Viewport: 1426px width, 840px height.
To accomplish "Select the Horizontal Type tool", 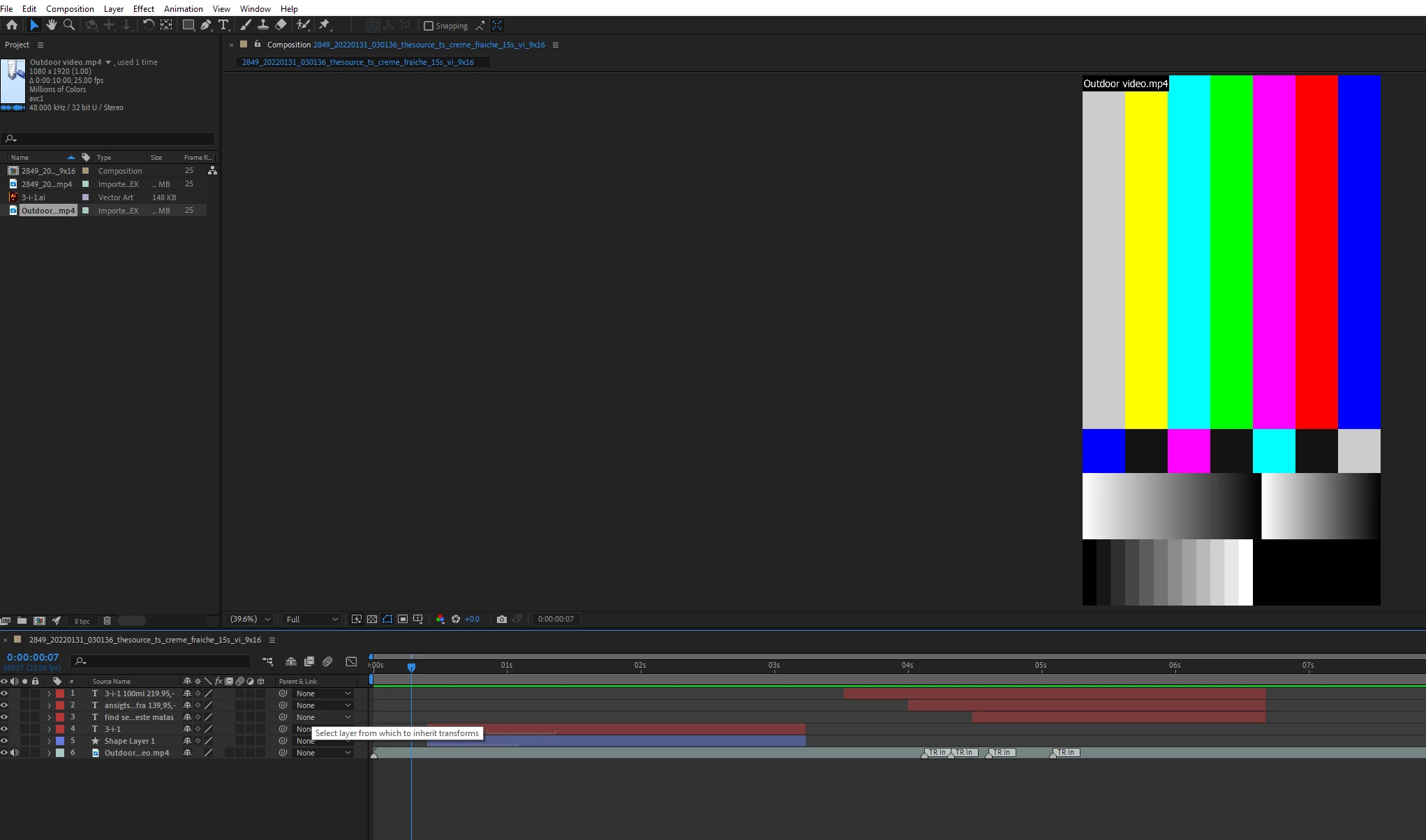I will click(223, 25).
